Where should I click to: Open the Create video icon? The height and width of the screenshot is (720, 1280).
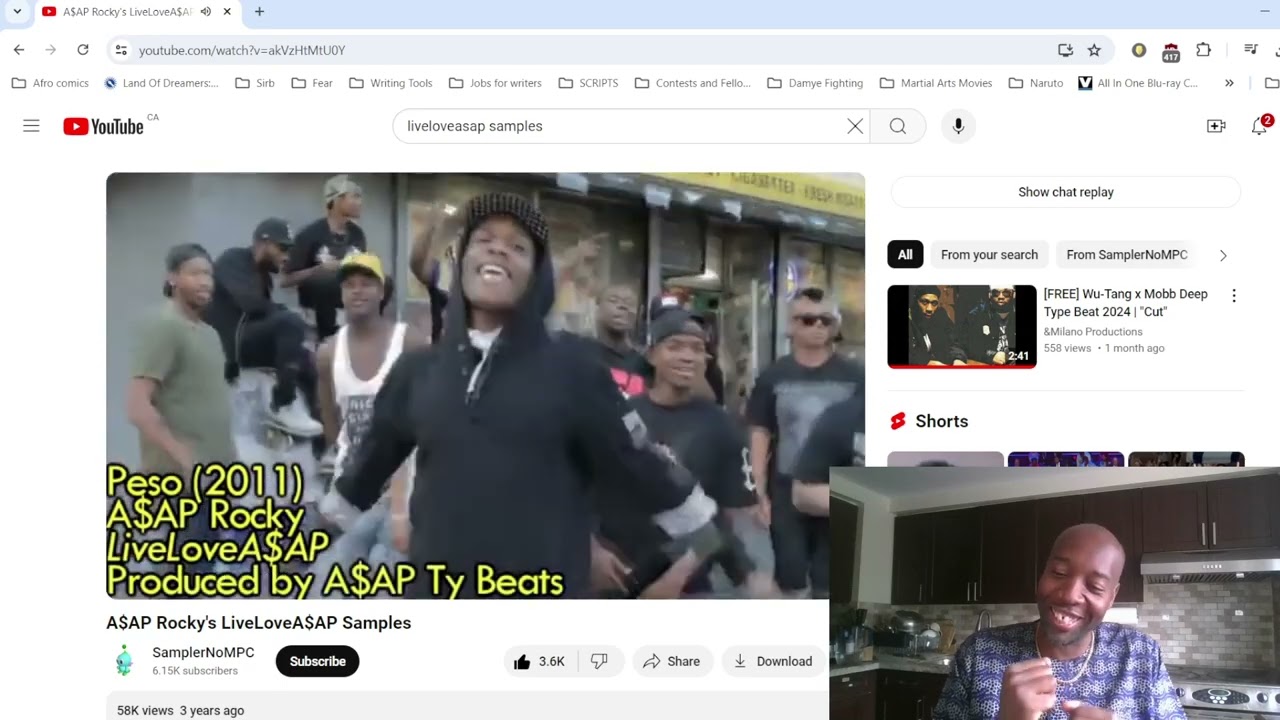[x=1216, y=126]
